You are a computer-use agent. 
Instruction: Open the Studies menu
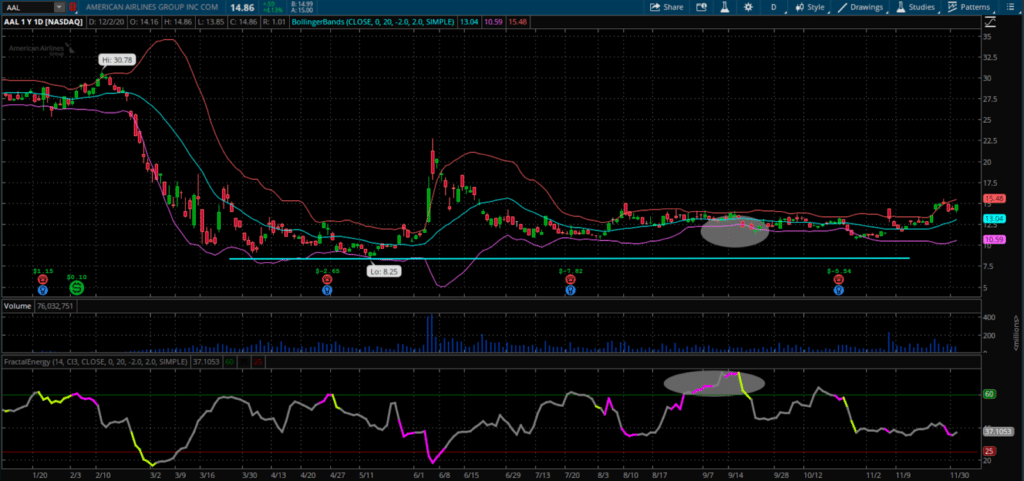pyautogui.click(x=916, y=7)
